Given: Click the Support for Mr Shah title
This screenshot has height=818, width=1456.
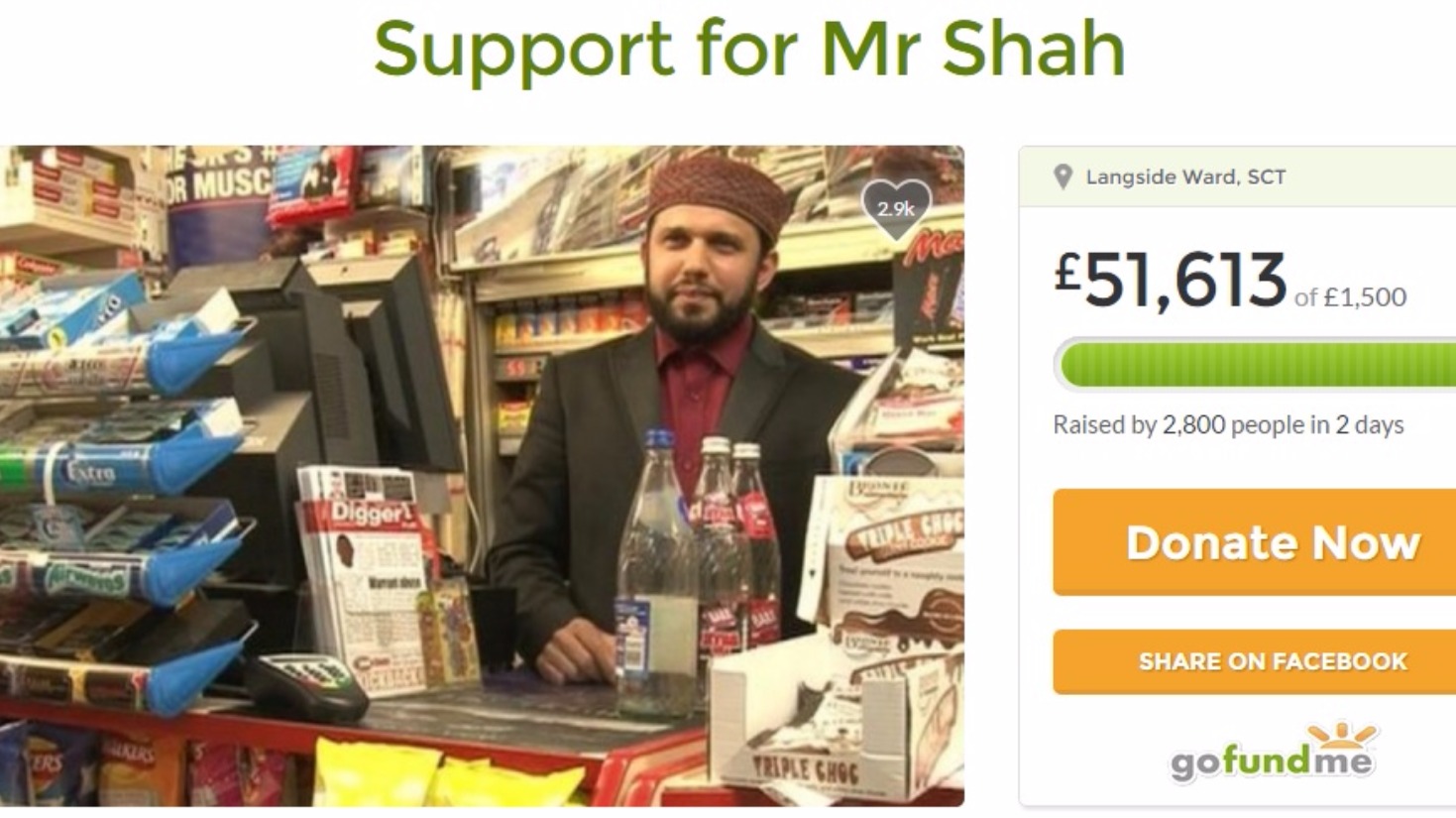Looking at the screenshot, I should [749, 48].
